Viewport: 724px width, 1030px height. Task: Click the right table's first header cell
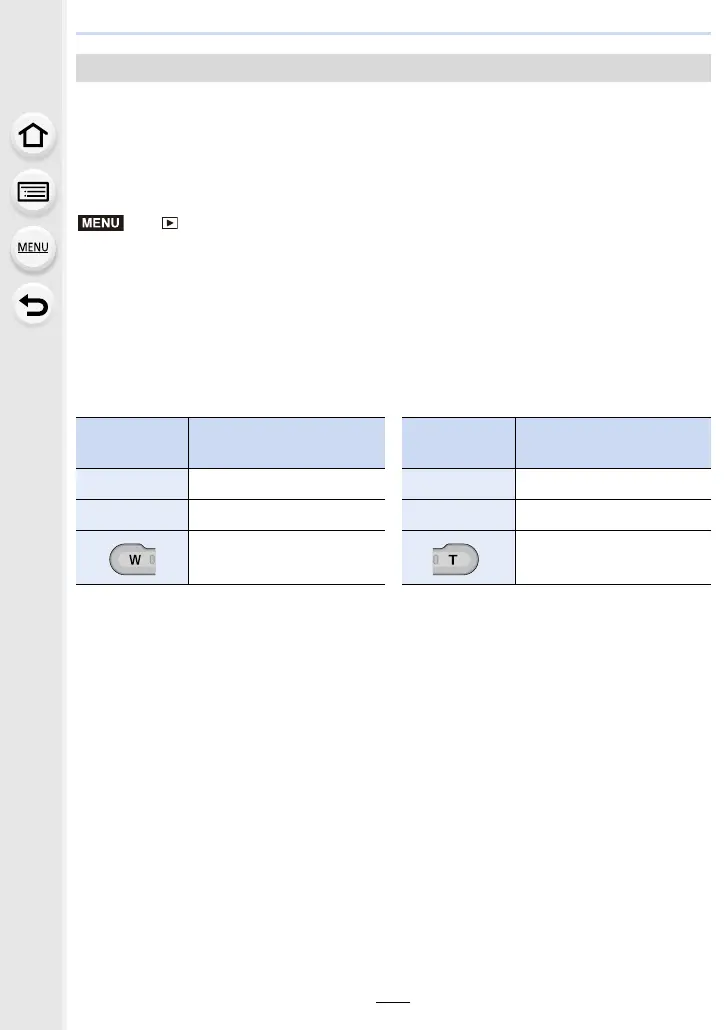click(459, 443)
